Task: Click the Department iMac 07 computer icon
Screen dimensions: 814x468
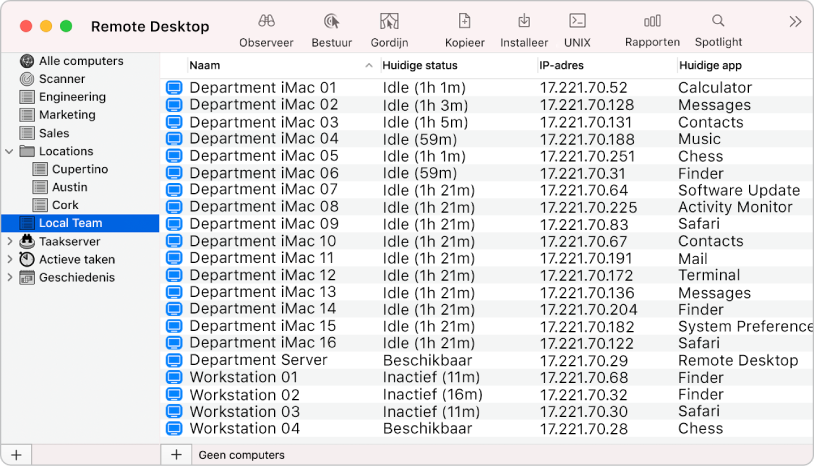Action: click(174, 190)
